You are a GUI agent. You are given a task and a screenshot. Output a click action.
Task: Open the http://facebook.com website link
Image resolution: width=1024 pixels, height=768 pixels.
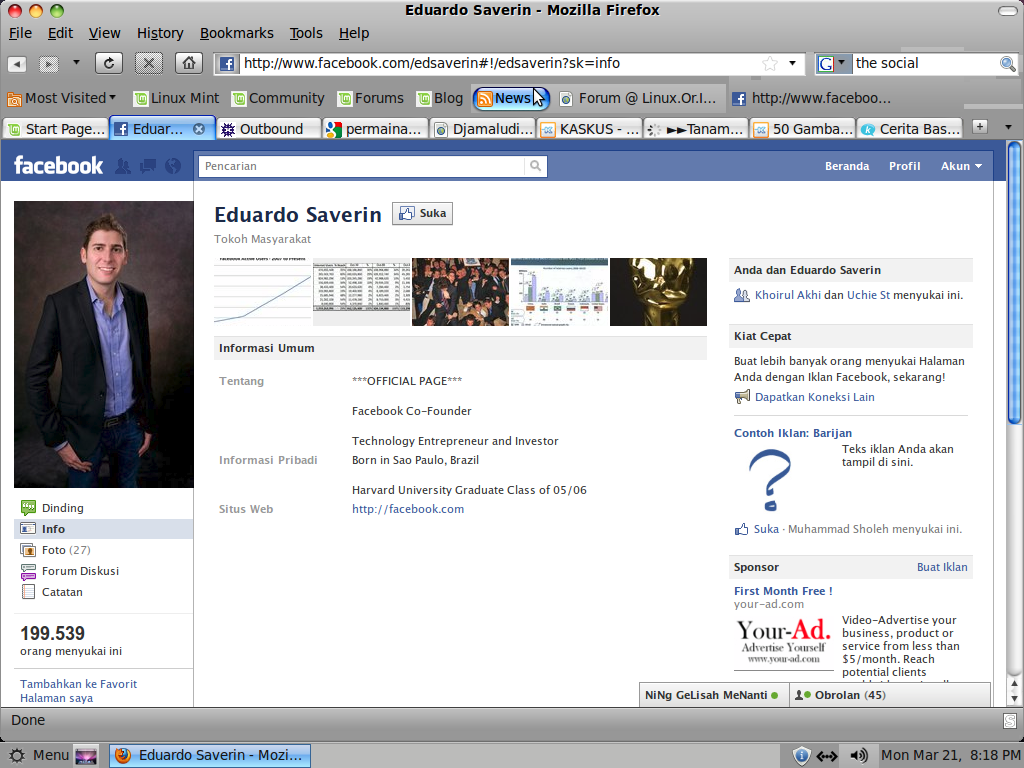coord(408,509)
